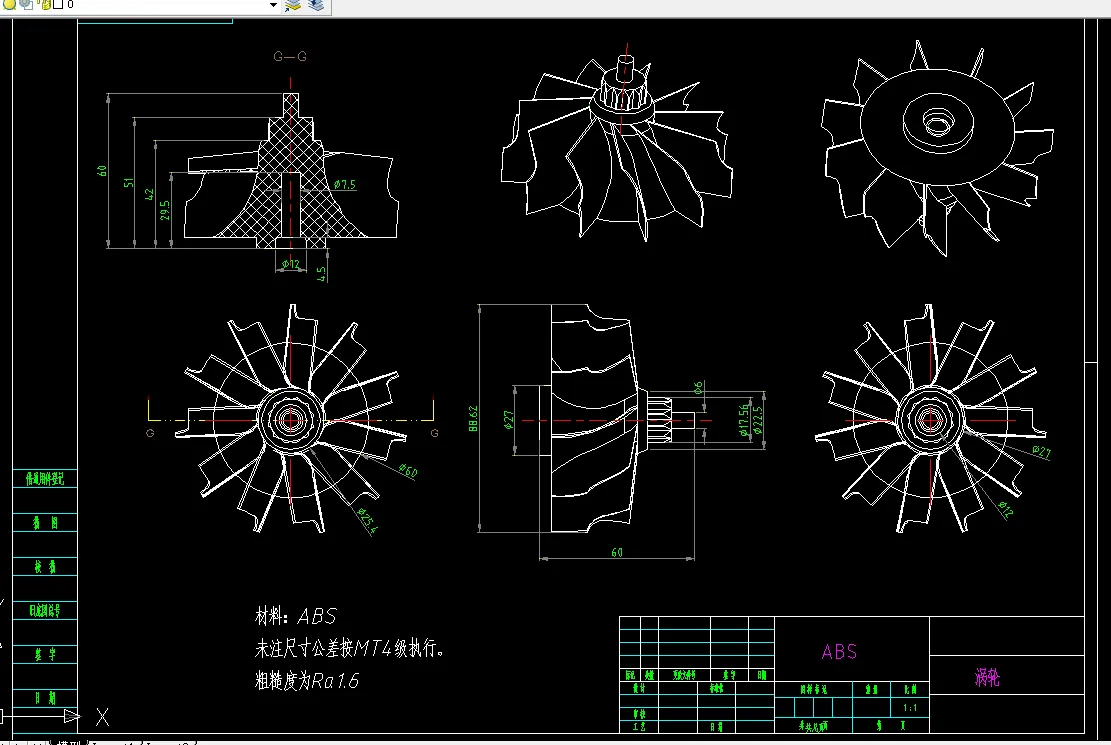Select the magenta ABS in title block
The width and height of the screenshot is (1111, 745).
[x=839, y=651]
